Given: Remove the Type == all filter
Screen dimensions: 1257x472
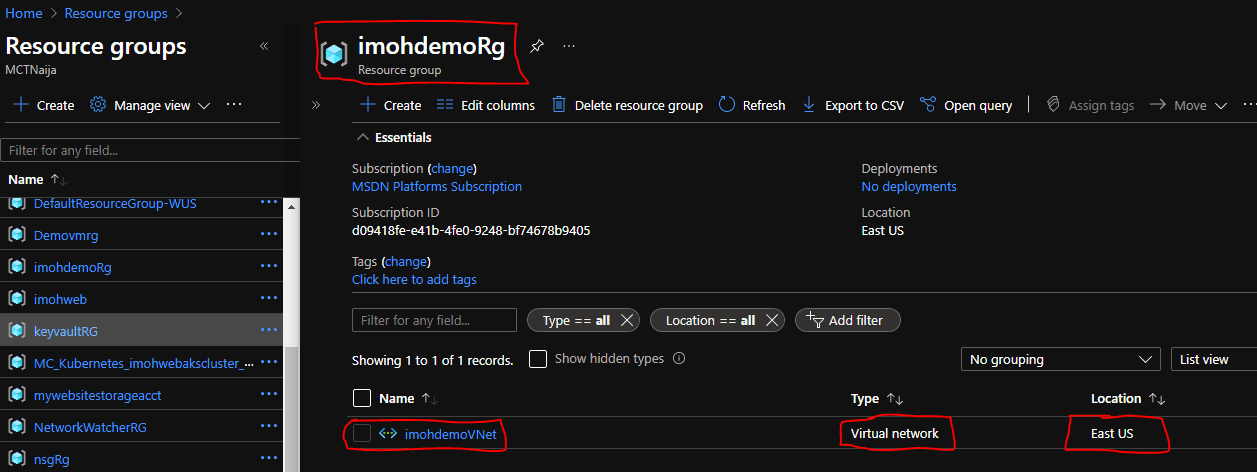Looking at the screenshot, I should (x=627, y=320).
